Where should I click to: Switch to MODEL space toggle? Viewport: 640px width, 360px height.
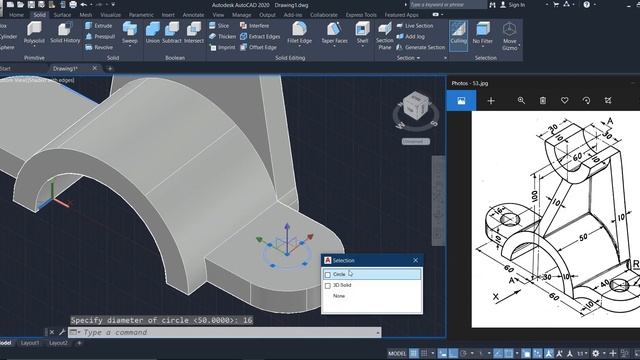(x=397, y=353)
